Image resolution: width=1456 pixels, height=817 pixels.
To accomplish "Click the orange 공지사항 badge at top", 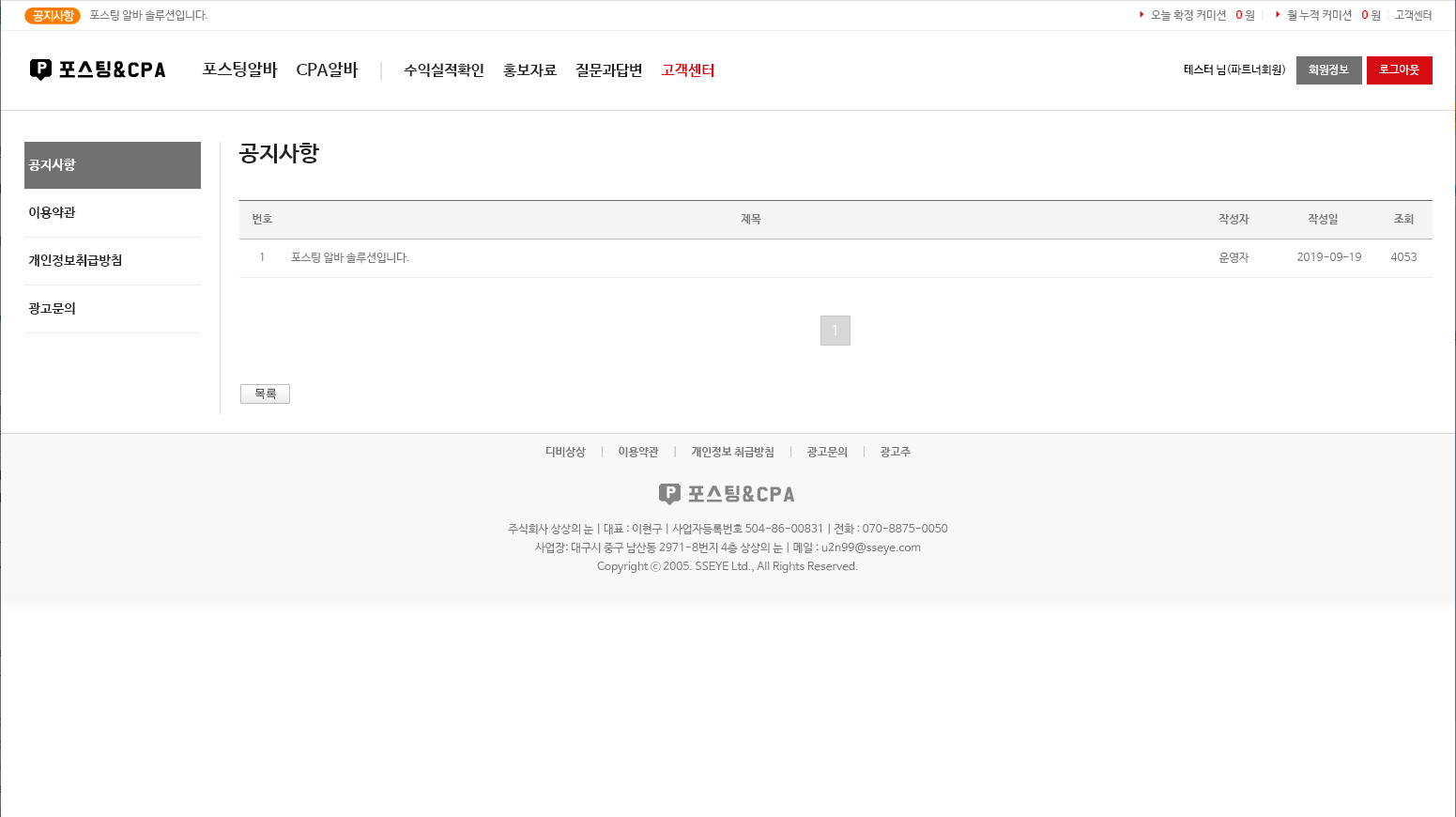I will point(53,16).
